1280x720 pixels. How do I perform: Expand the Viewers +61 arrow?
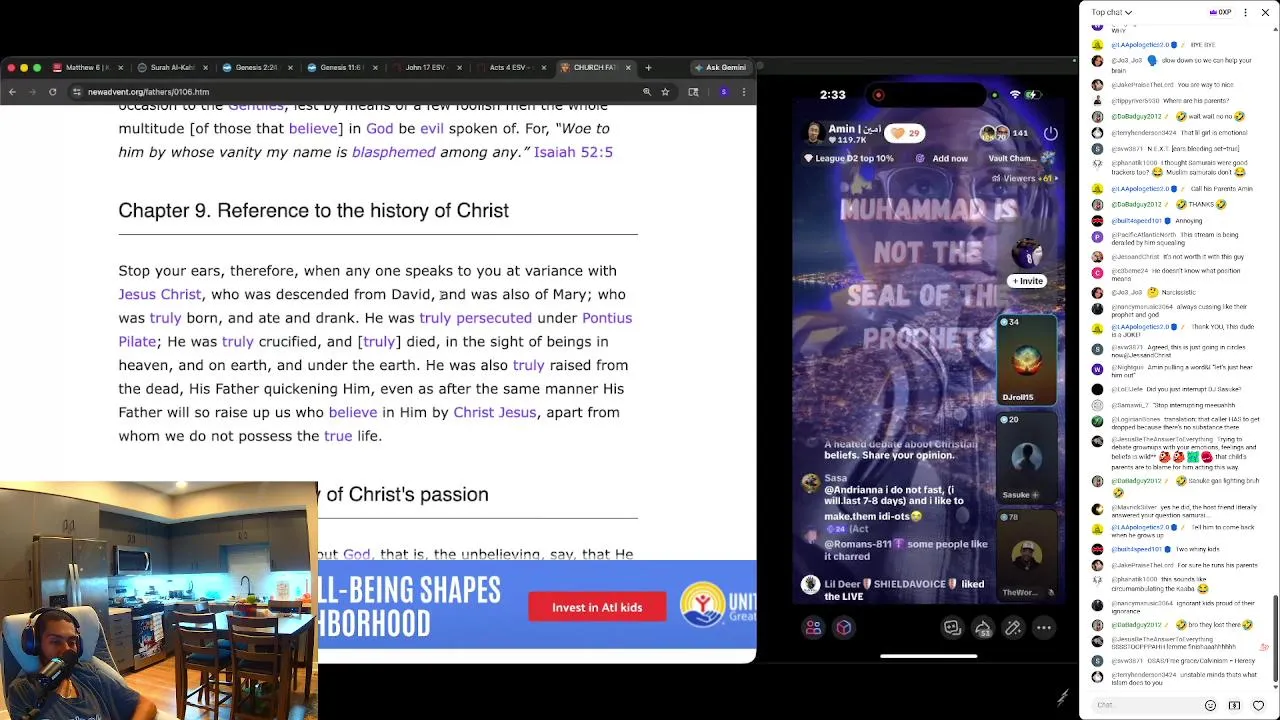(1055, 179)
